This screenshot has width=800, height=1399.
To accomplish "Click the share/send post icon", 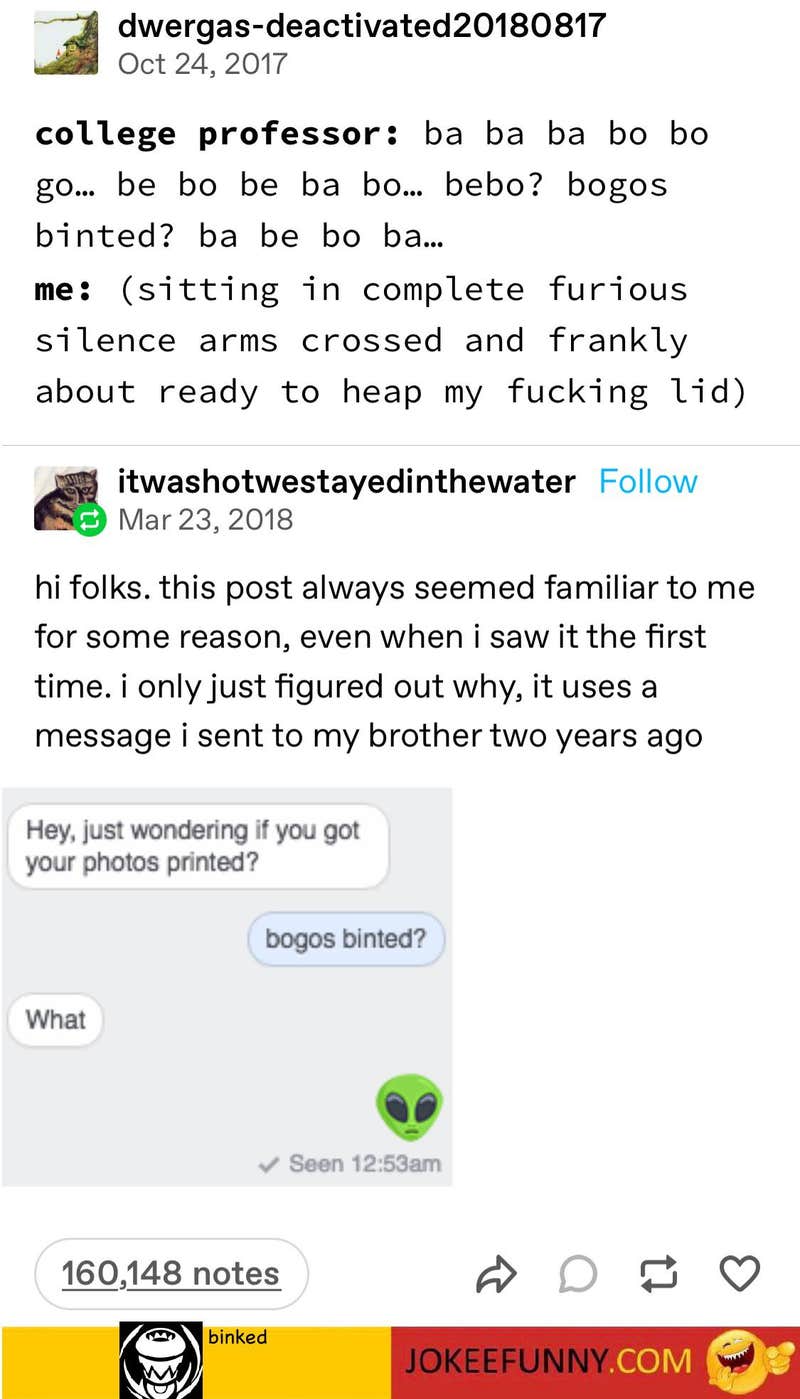I will [x=497, y=1273].
